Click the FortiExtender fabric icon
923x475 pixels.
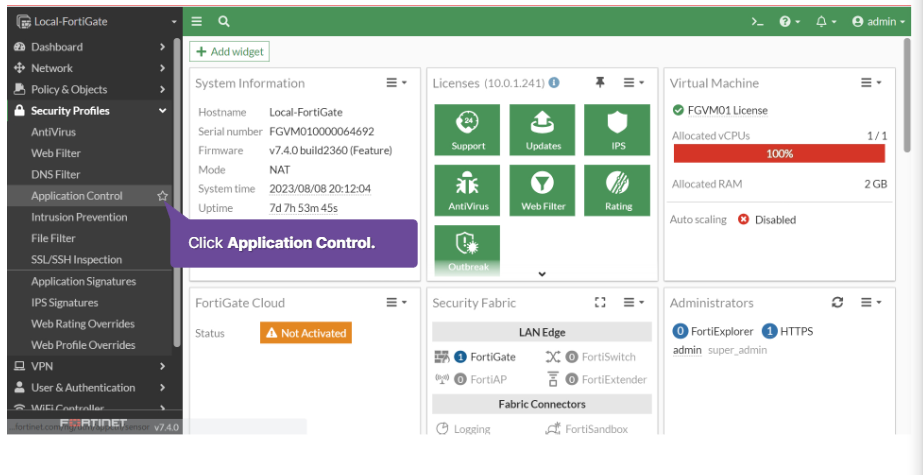click(x=553, y=379)
